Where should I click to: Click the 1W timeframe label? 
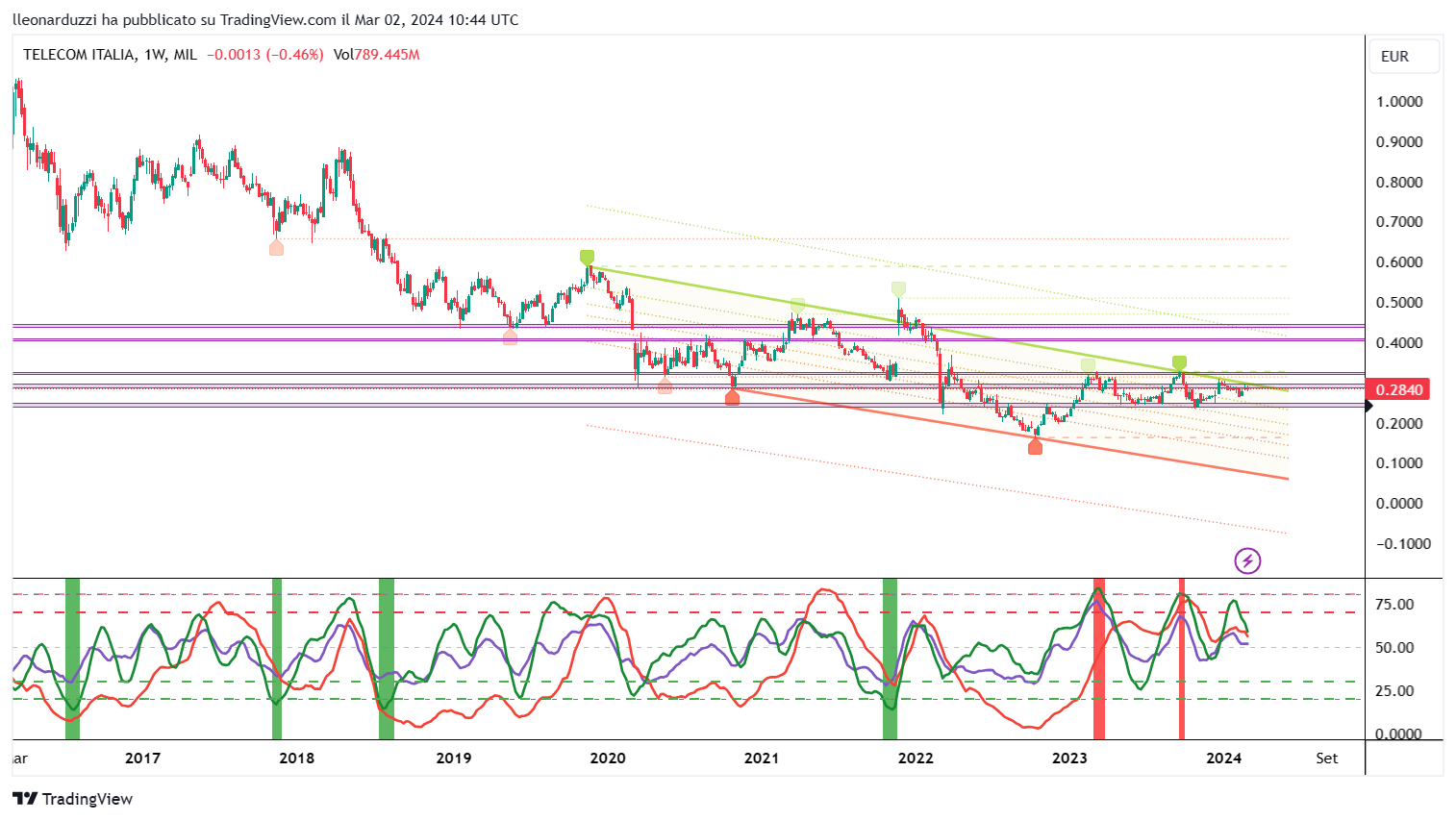(x=155, y=55)
